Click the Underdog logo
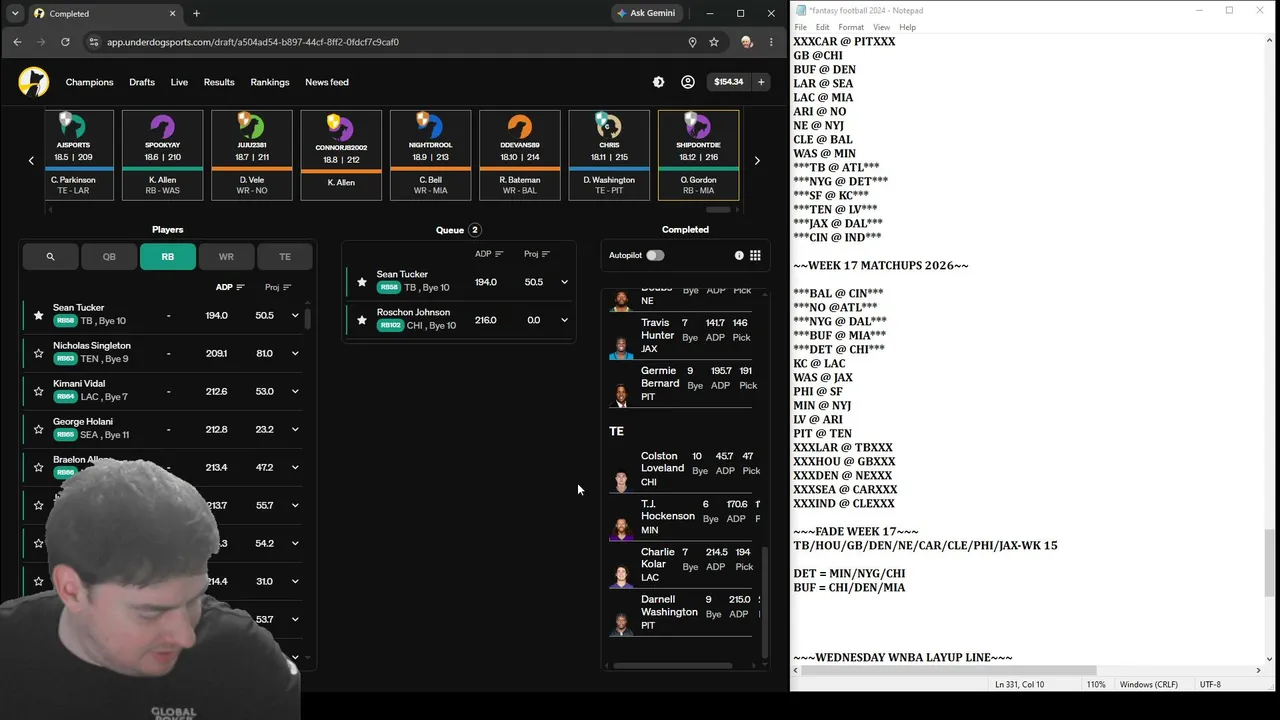Image resolution: width=1280 pixels, height=720 pixels. [x=33, y=82]
